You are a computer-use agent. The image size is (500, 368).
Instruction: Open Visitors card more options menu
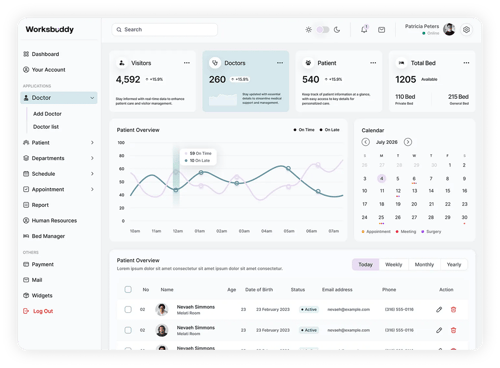tap(187, 63)
